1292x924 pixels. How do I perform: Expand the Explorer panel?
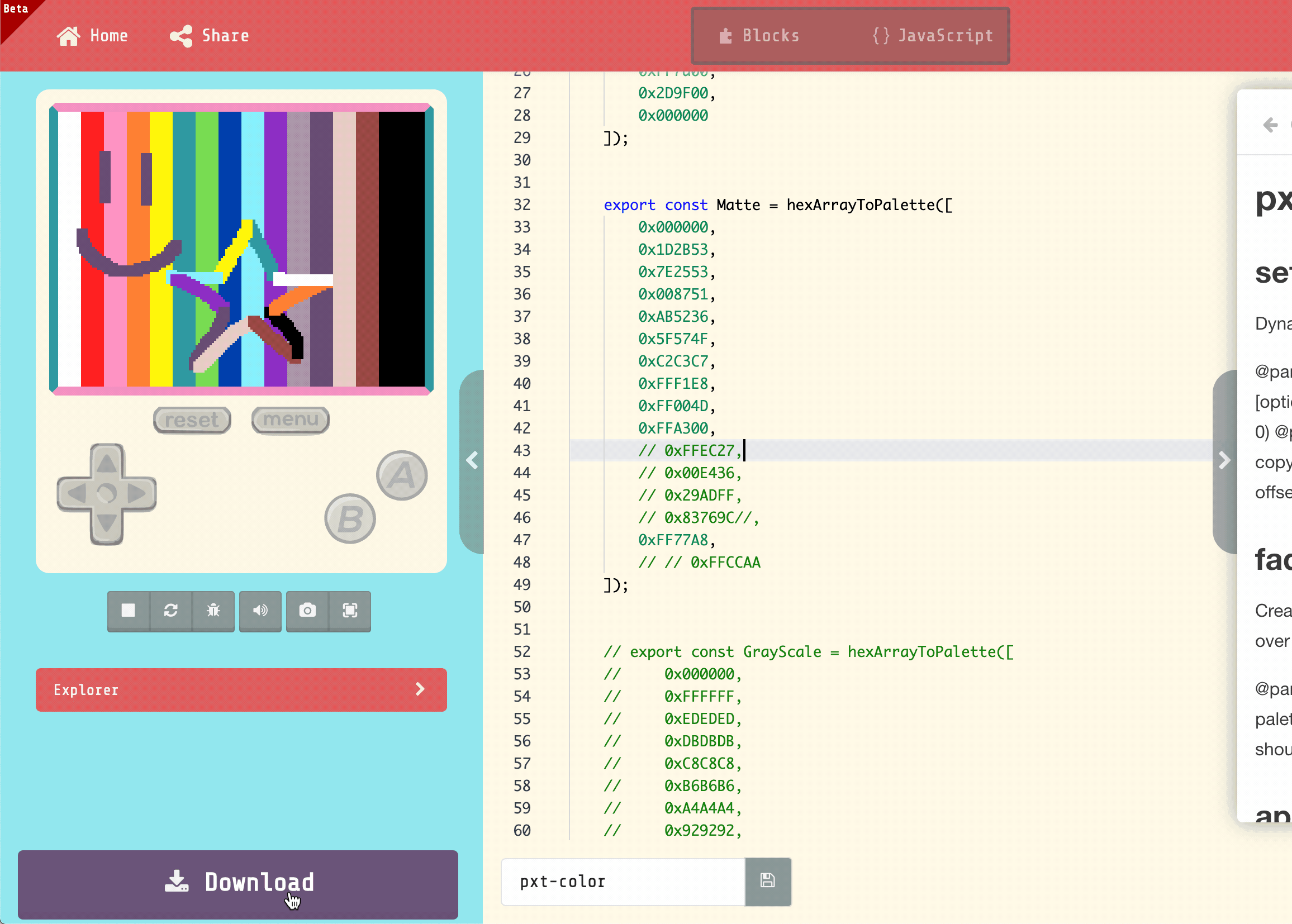pos(241,689)
